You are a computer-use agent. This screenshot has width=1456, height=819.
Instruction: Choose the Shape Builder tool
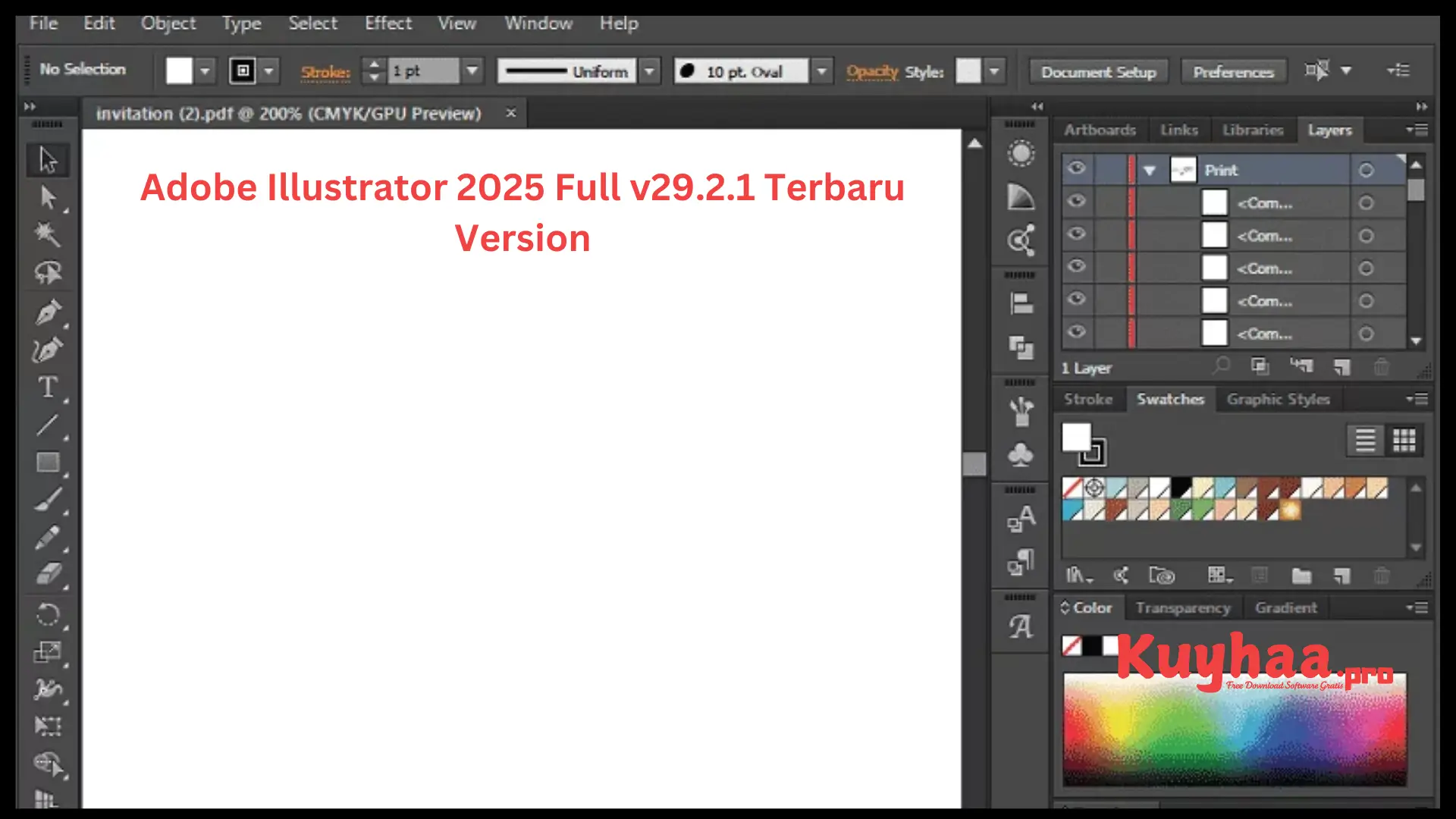[x=48, y=764]
